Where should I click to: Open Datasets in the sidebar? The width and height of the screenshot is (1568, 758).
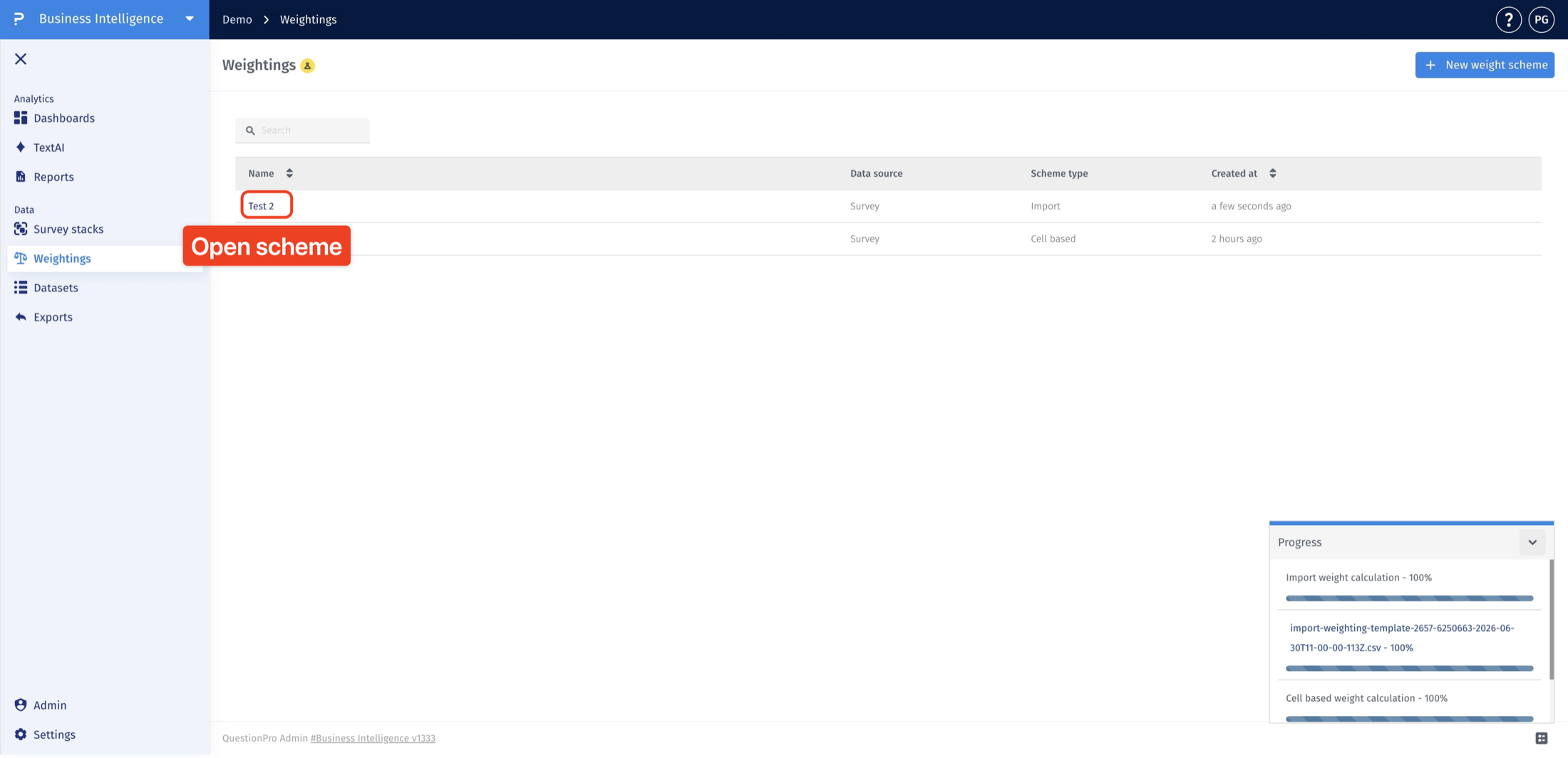coord(56,288)
